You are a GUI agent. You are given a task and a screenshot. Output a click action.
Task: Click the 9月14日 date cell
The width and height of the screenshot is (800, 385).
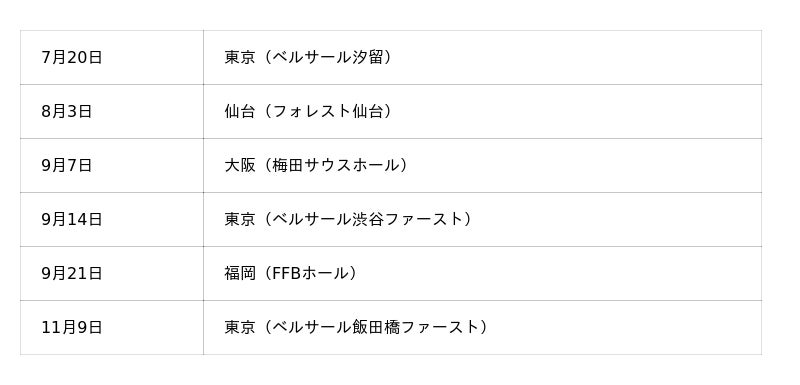pos(112,220)
